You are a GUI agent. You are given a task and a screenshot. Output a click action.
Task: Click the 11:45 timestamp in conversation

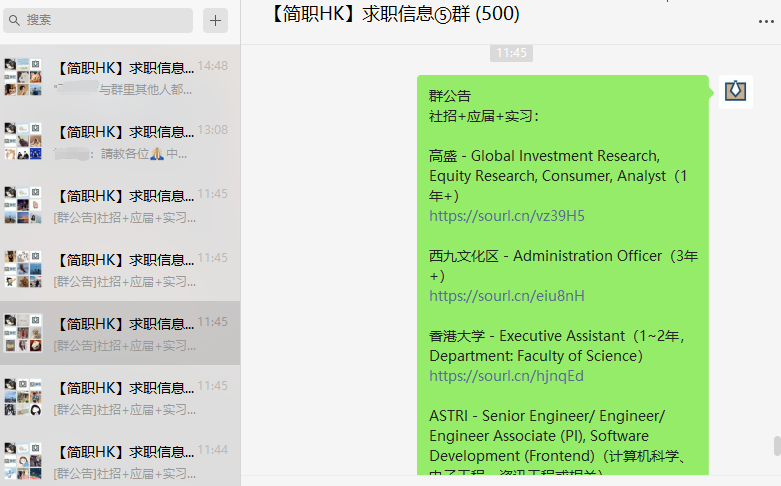click(x=511, y=53)
